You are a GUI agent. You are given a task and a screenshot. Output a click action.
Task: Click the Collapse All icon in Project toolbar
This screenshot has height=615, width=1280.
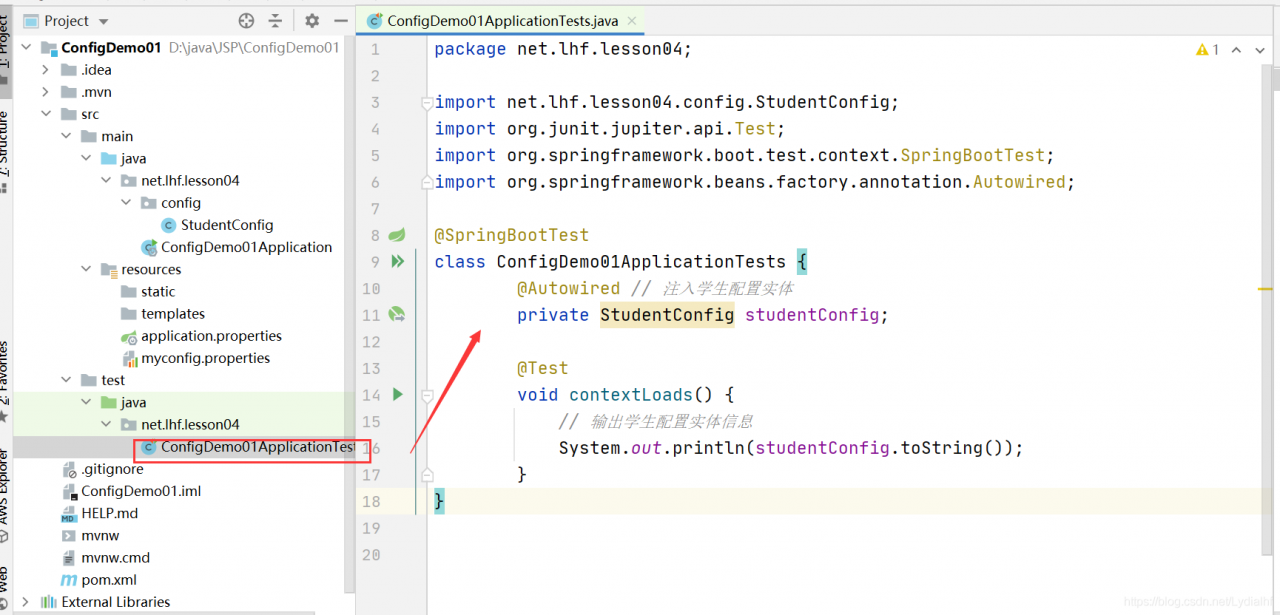[x=275, y=20]
